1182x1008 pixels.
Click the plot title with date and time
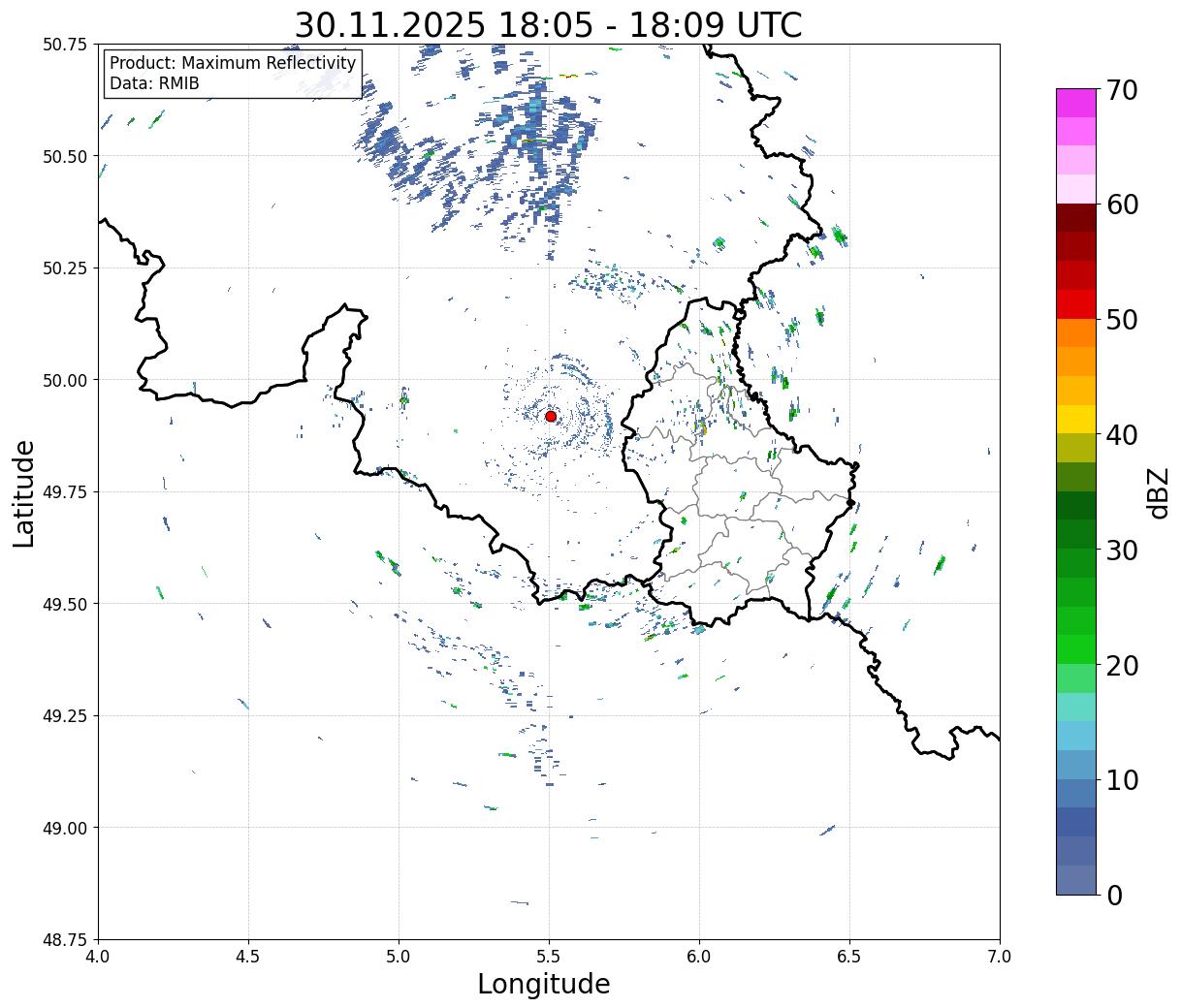548,24
